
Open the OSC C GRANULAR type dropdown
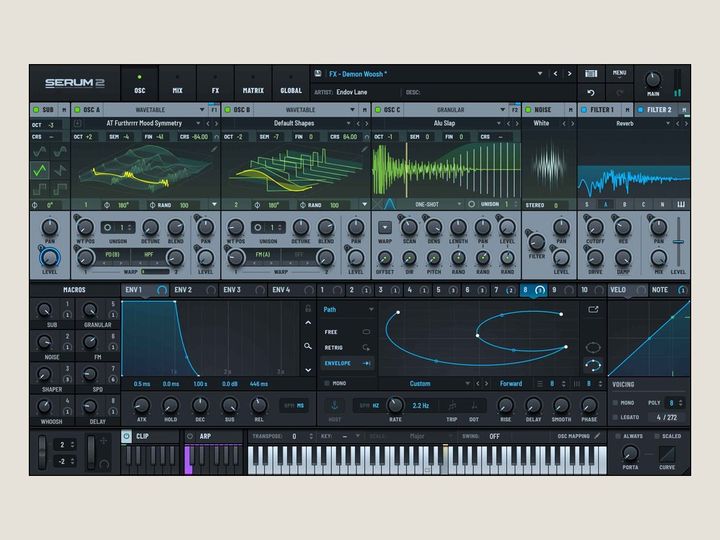tap(502, 110)
